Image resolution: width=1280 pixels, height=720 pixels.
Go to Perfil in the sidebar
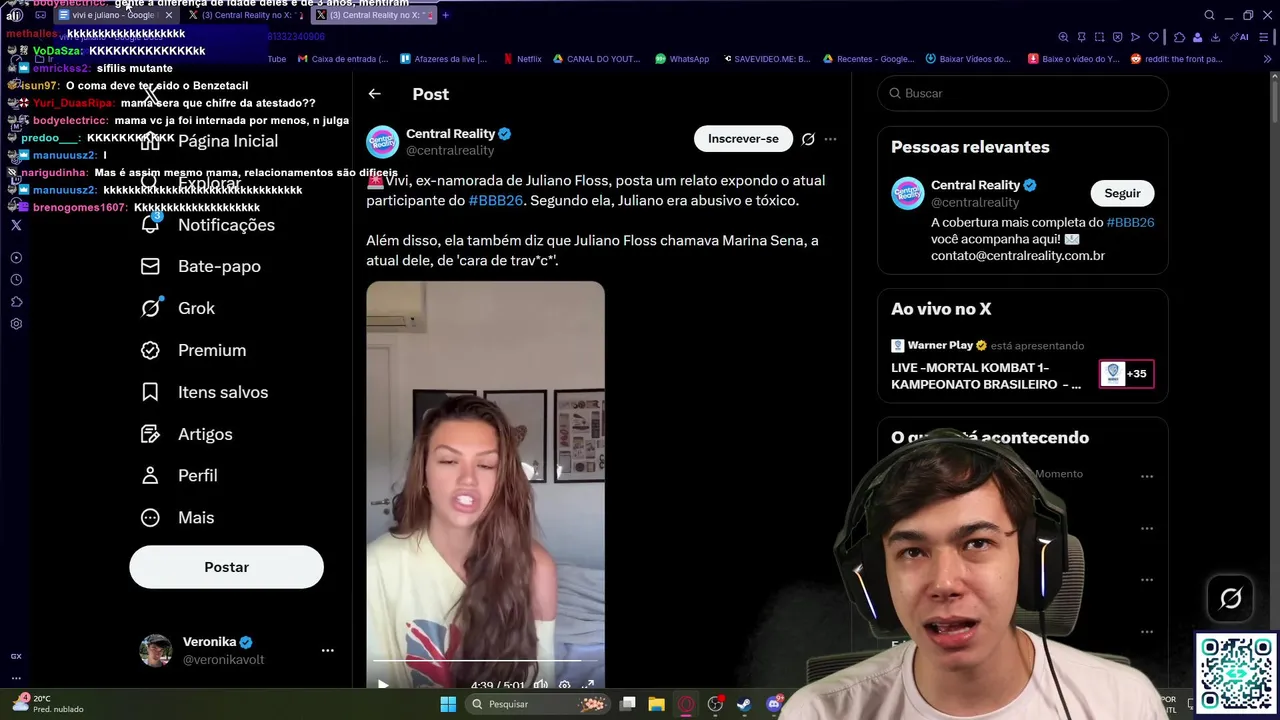[x=180, y=475]
